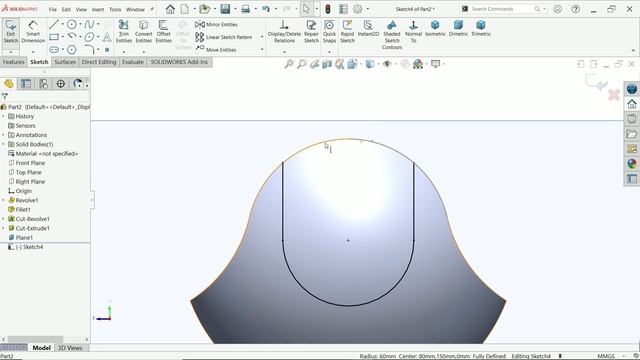Click the Home icon in top toolbar
The image size is (640, 360).
170,9
